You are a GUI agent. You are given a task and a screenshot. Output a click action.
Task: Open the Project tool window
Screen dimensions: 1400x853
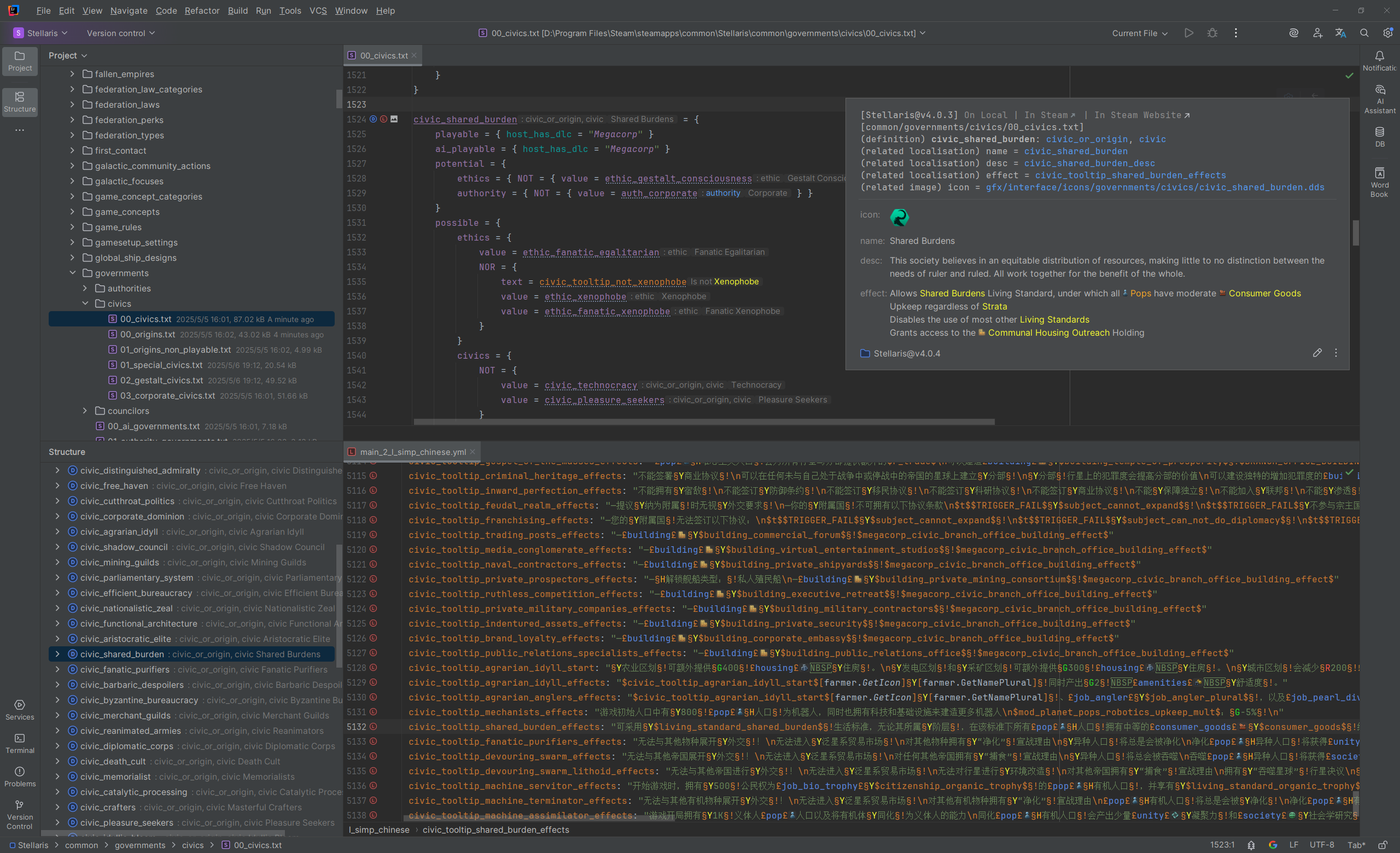(x=20, y=61)
